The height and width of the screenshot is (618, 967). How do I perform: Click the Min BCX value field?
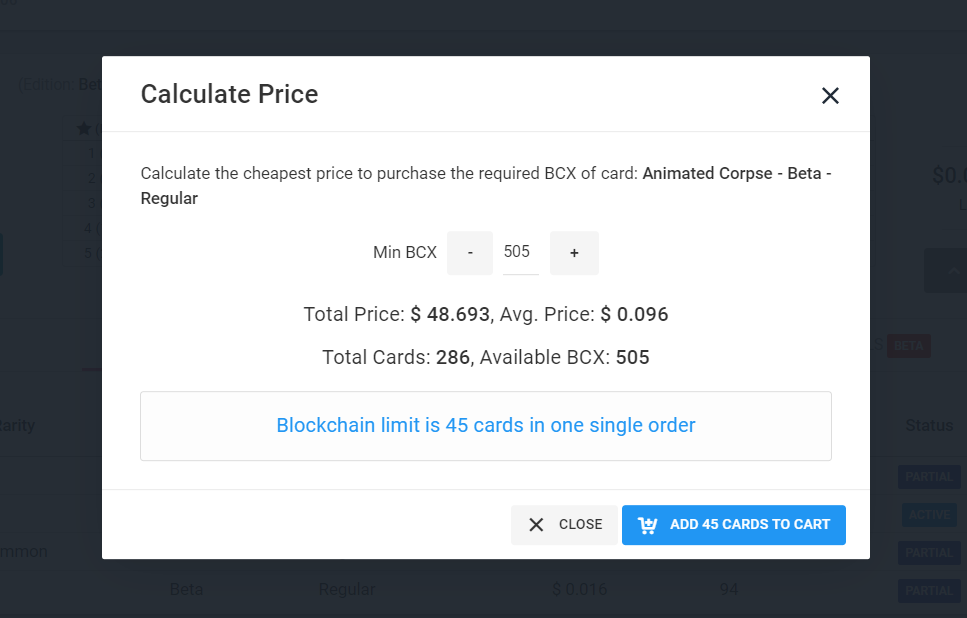tap(517, 252)
